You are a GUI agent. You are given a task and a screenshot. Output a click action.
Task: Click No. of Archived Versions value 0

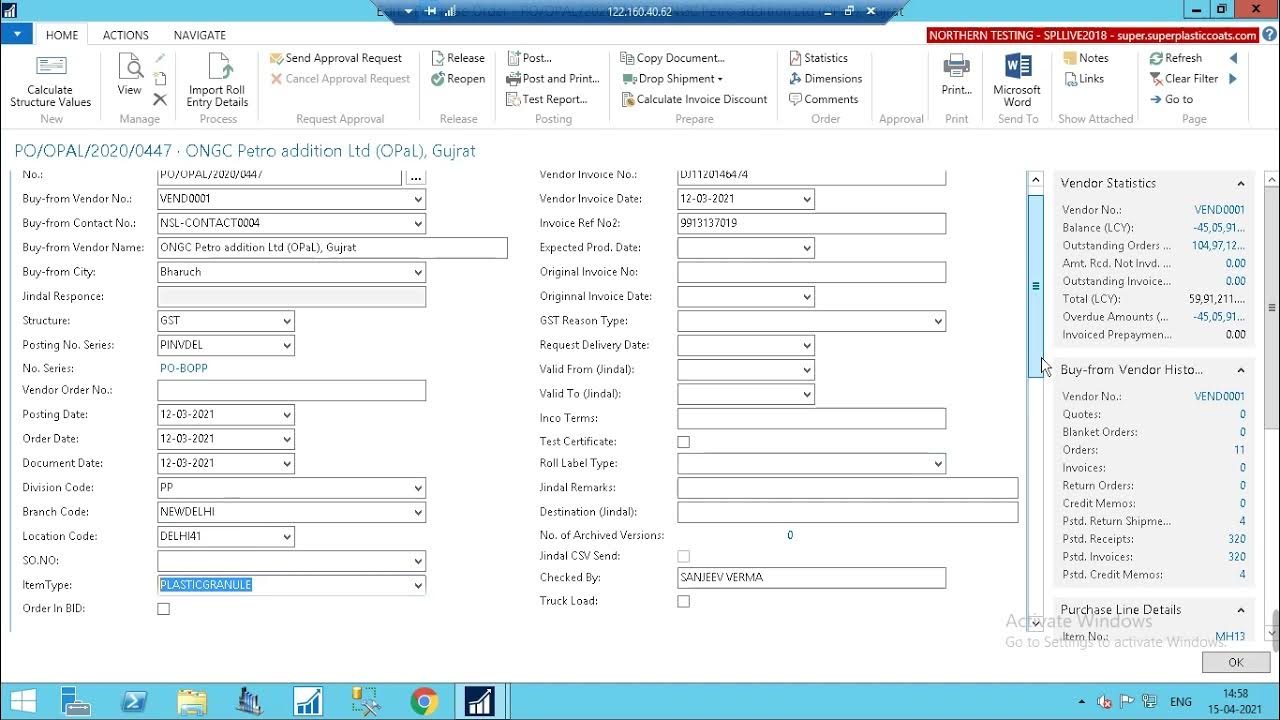coord(790,535)
